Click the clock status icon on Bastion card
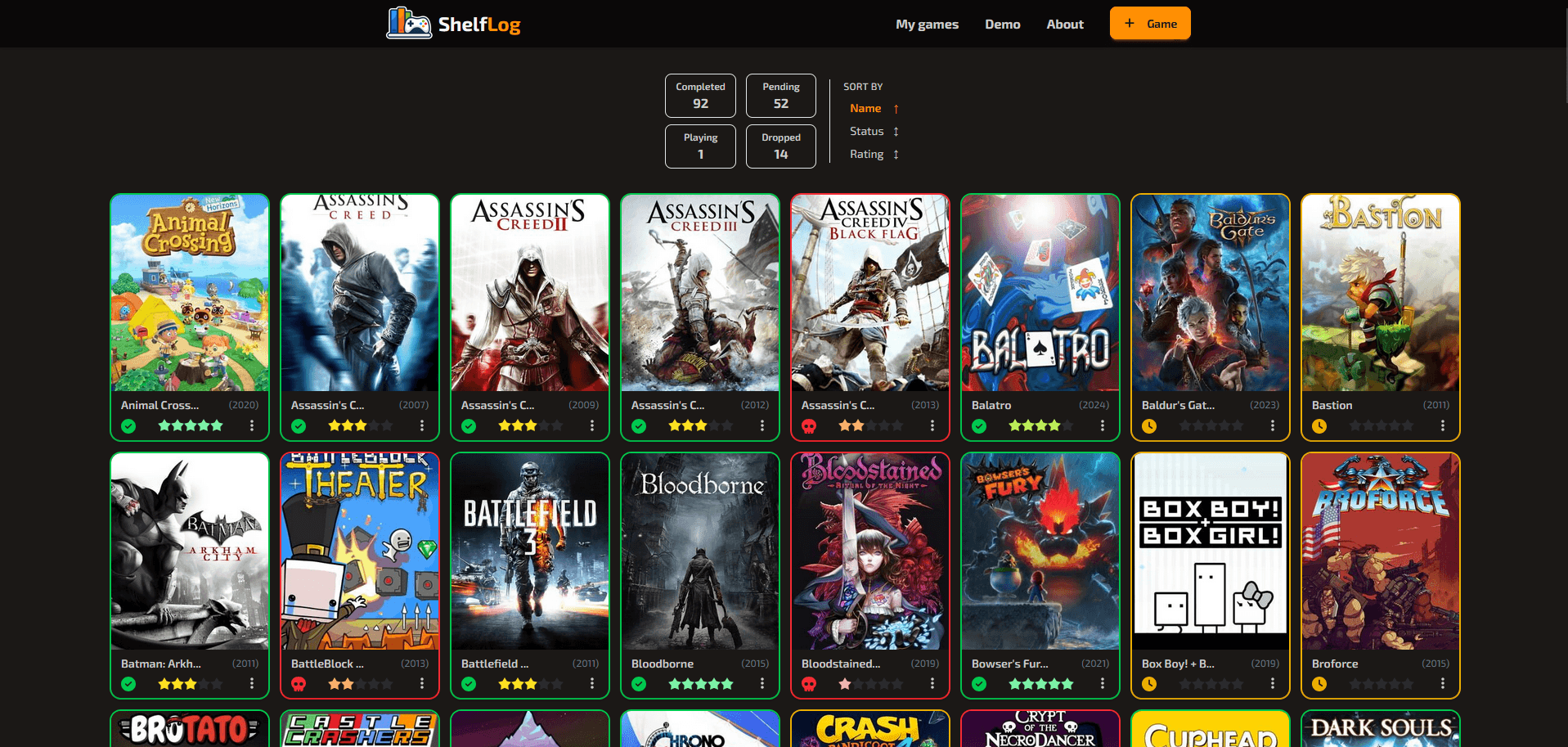The height and width of the screenshot is (747, 1568). click(x=1319, y=425)
